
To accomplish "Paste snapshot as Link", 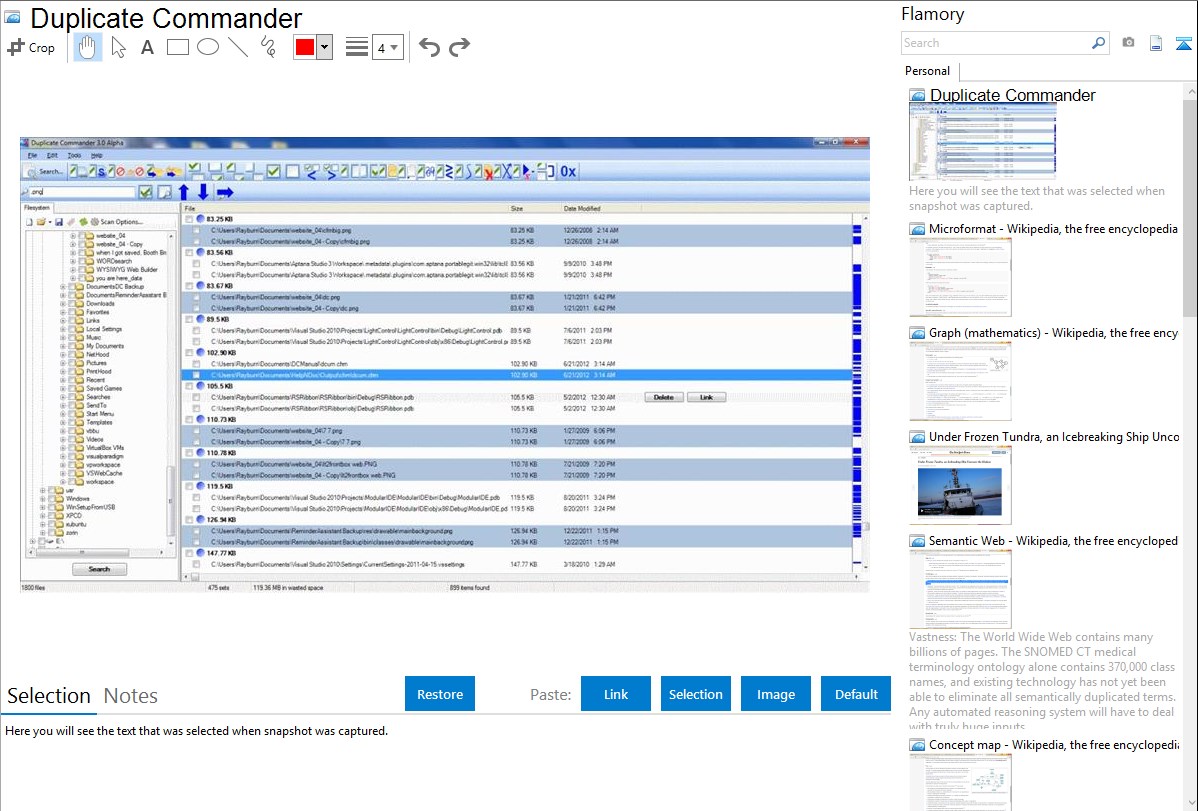I will coord(616,694).
